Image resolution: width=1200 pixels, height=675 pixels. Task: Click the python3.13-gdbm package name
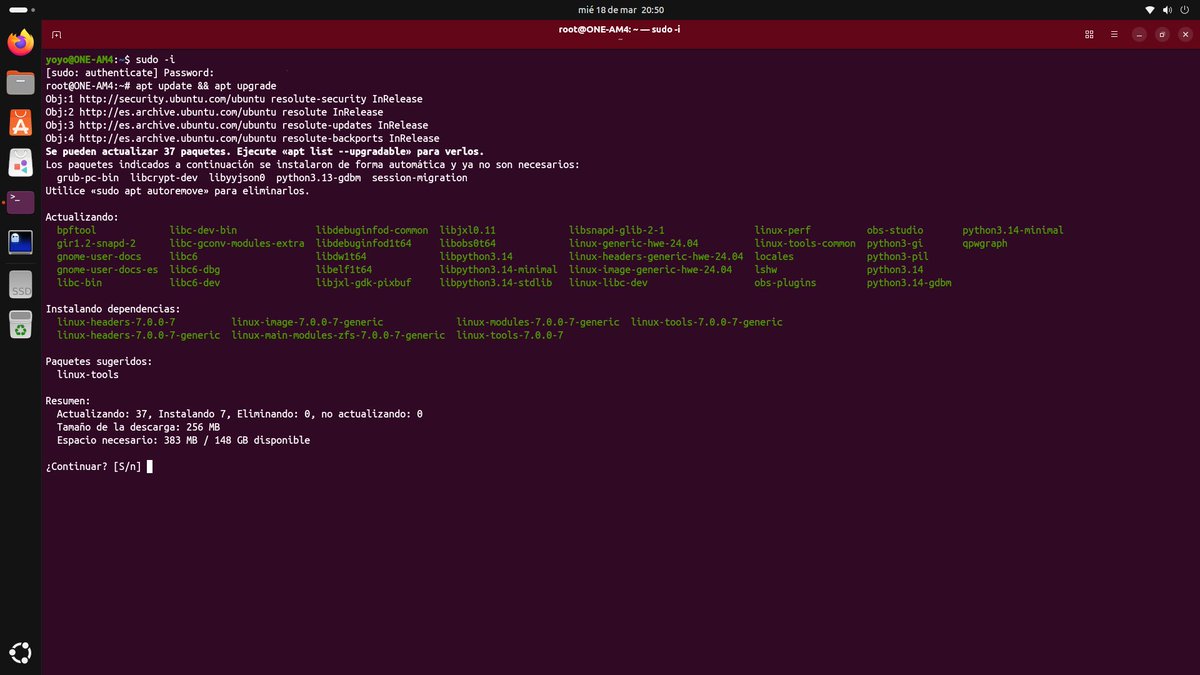click(x=319, y=177)
